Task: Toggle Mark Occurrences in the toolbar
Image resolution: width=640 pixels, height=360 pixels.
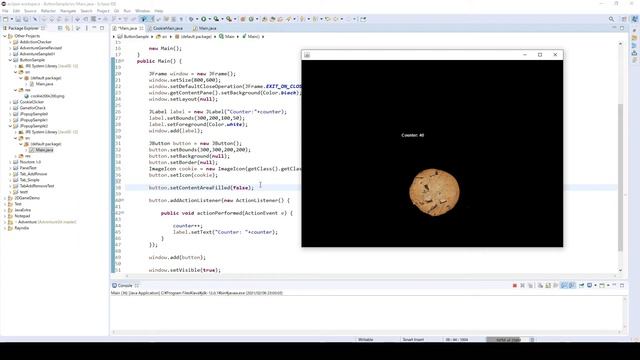Action: pyautogui.click(x=143, y=19)
